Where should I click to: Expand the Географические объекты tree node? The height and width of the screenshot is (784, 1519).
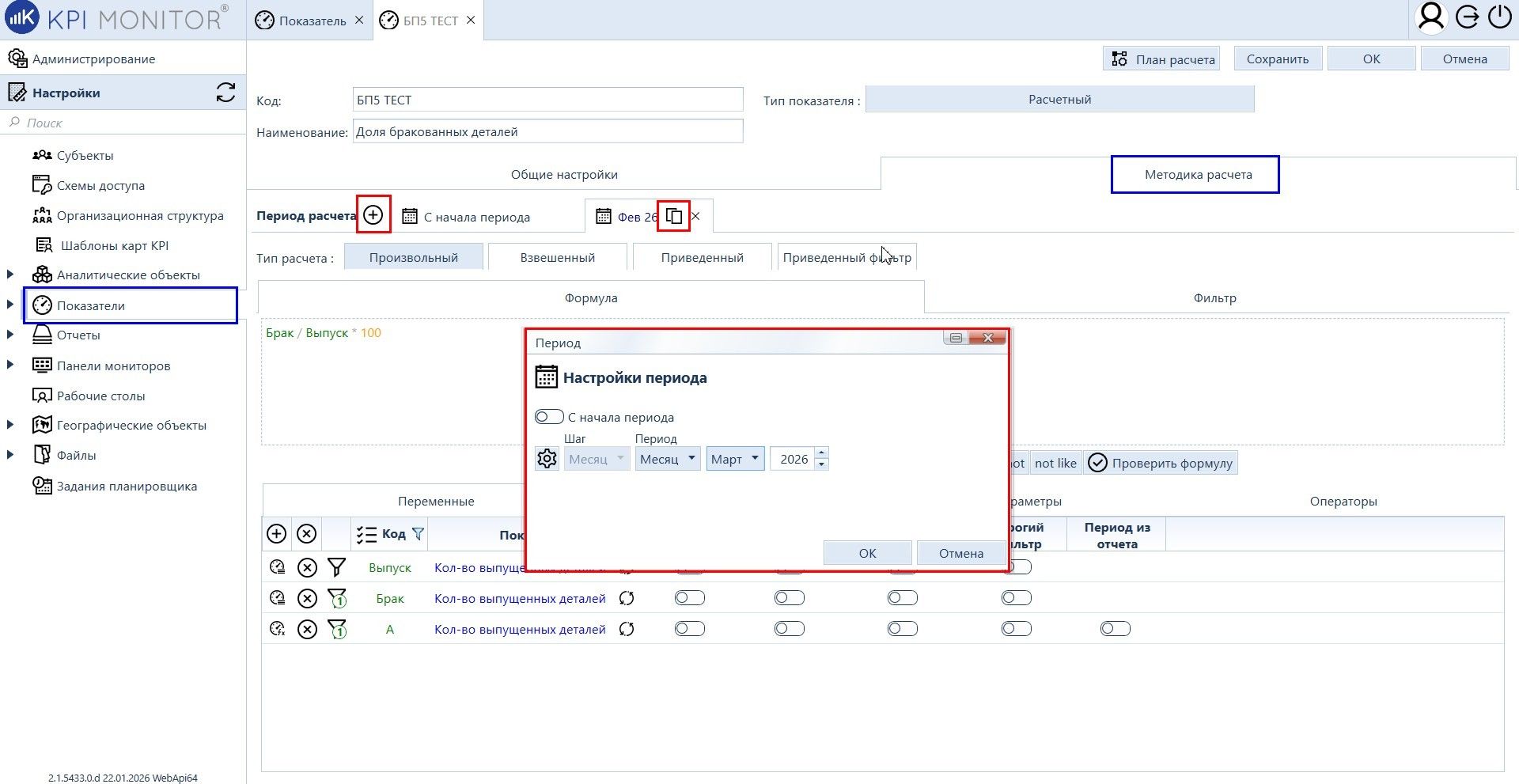tap(10, 425)
